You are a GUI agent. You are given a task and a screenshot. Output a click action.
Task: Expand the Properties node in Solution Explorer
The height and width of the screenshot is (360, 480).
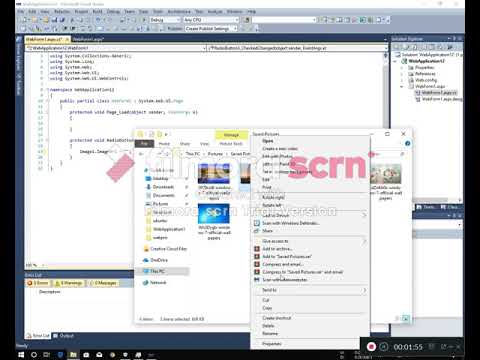point(402,68)
